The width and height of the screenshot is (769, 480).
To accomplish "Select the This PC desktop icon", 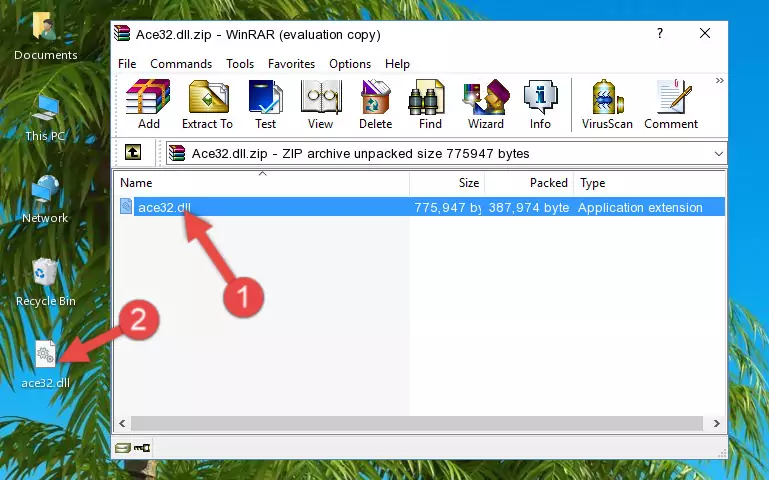I will click(45, 118).
